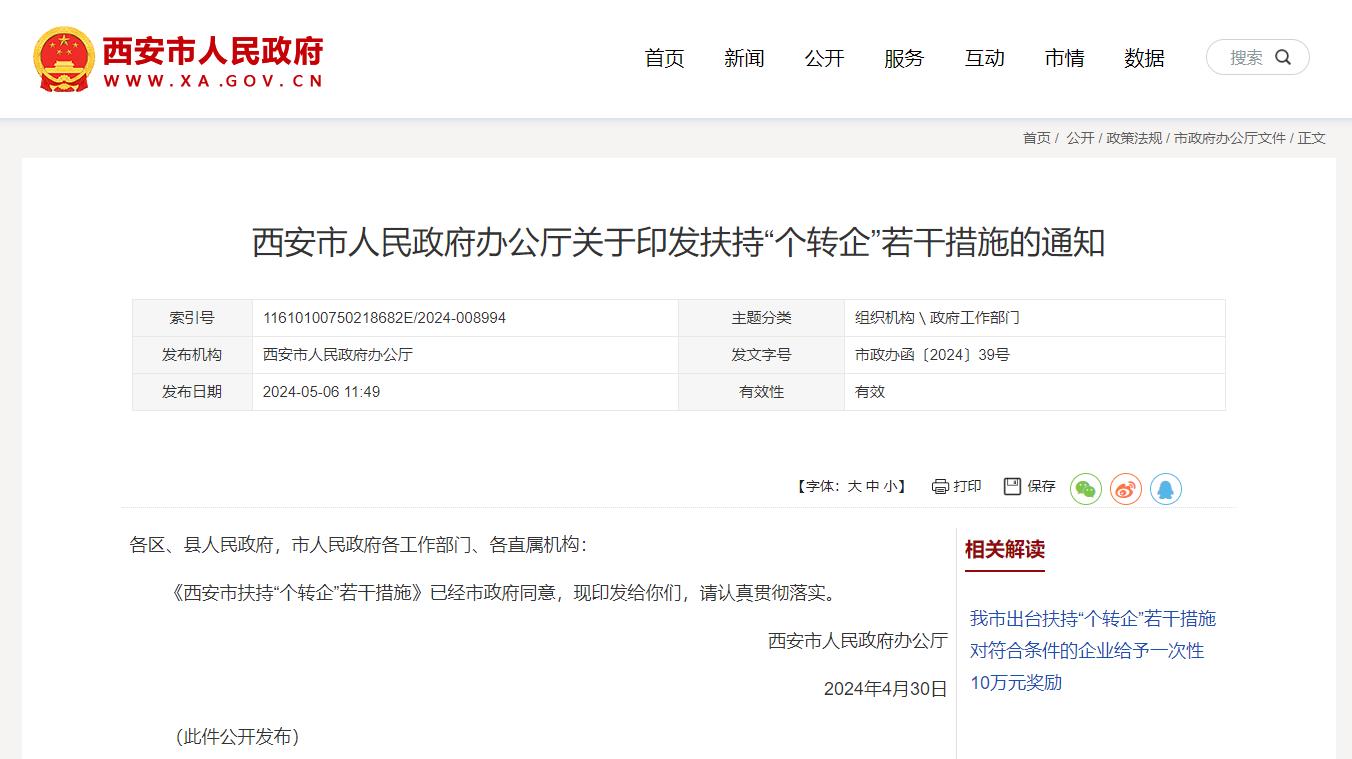The width and height of the screenshot is (1352, 759).
Task: Go to 公开 in breadcrumb
Action: (x=1080, y=138)
